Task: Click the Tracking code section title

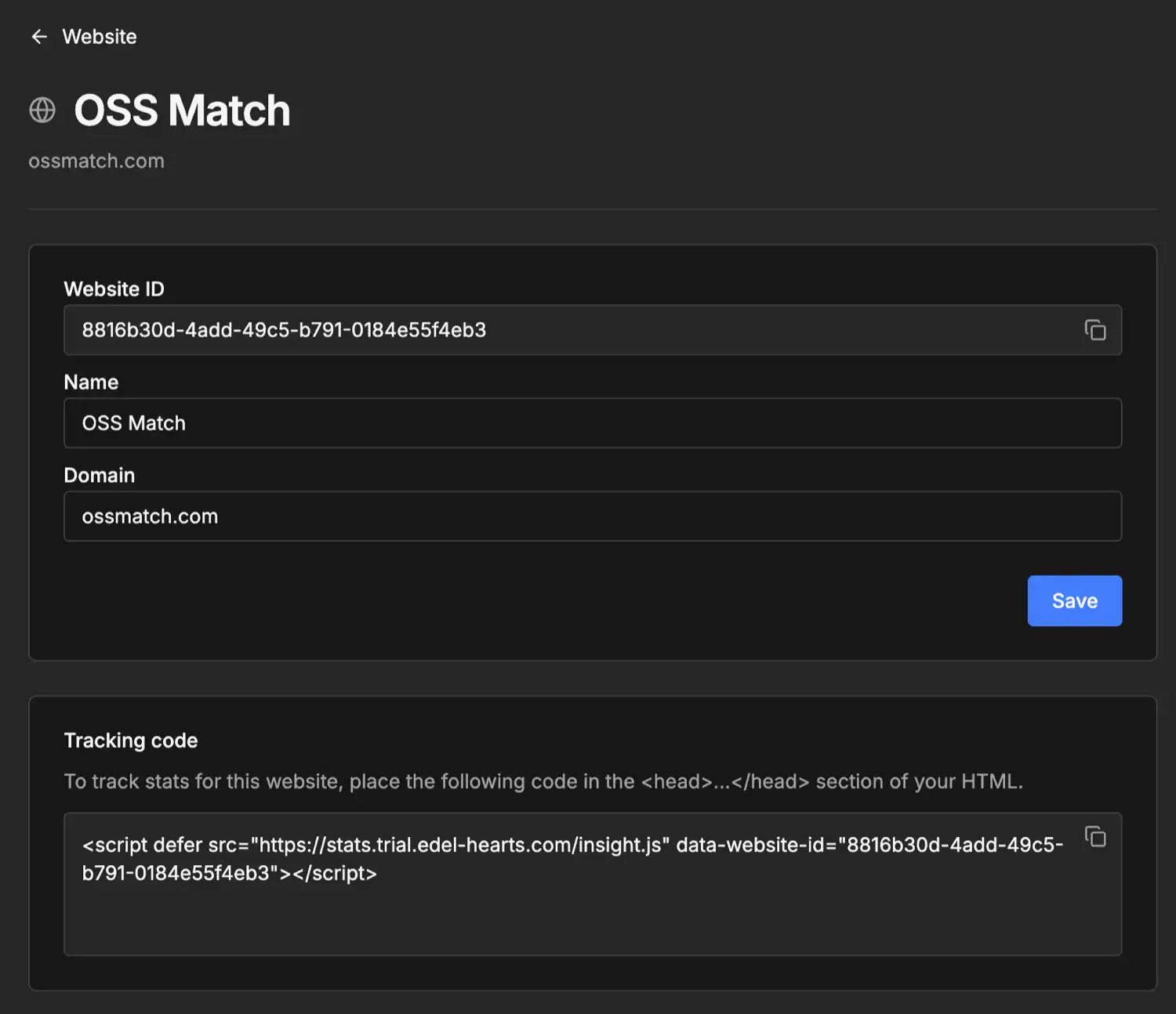Action: click(x=131, y=741)
